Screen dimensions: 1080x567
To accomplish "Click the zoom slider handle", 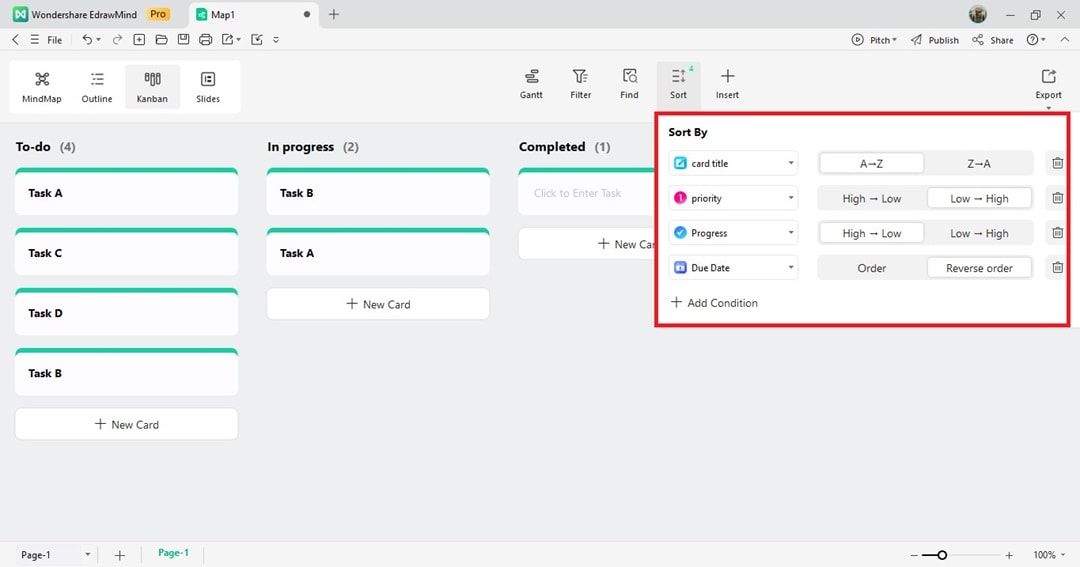I will [942, 555].
